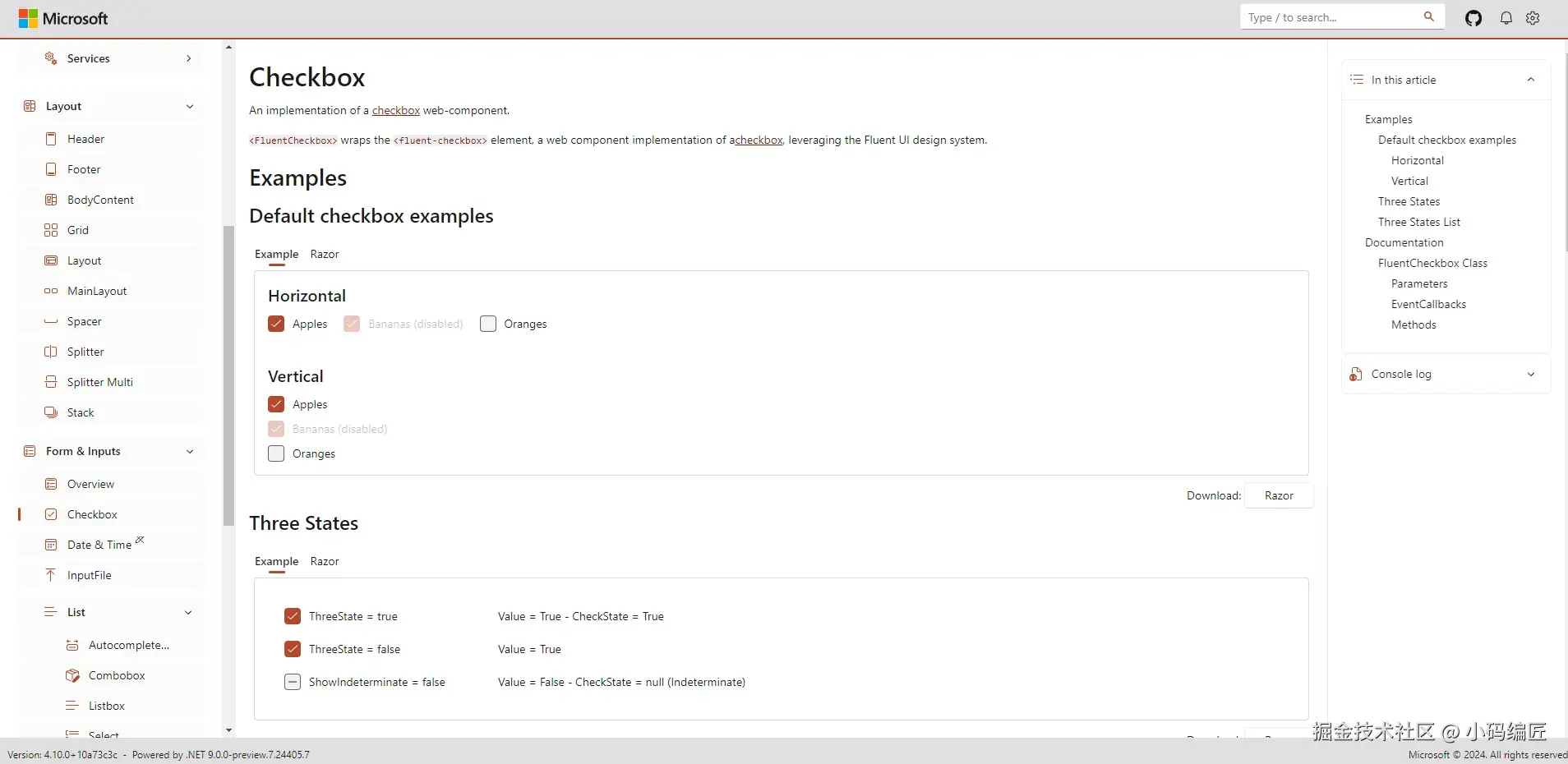
Task: Click the Console log icon
Action: coord(1356,374)
